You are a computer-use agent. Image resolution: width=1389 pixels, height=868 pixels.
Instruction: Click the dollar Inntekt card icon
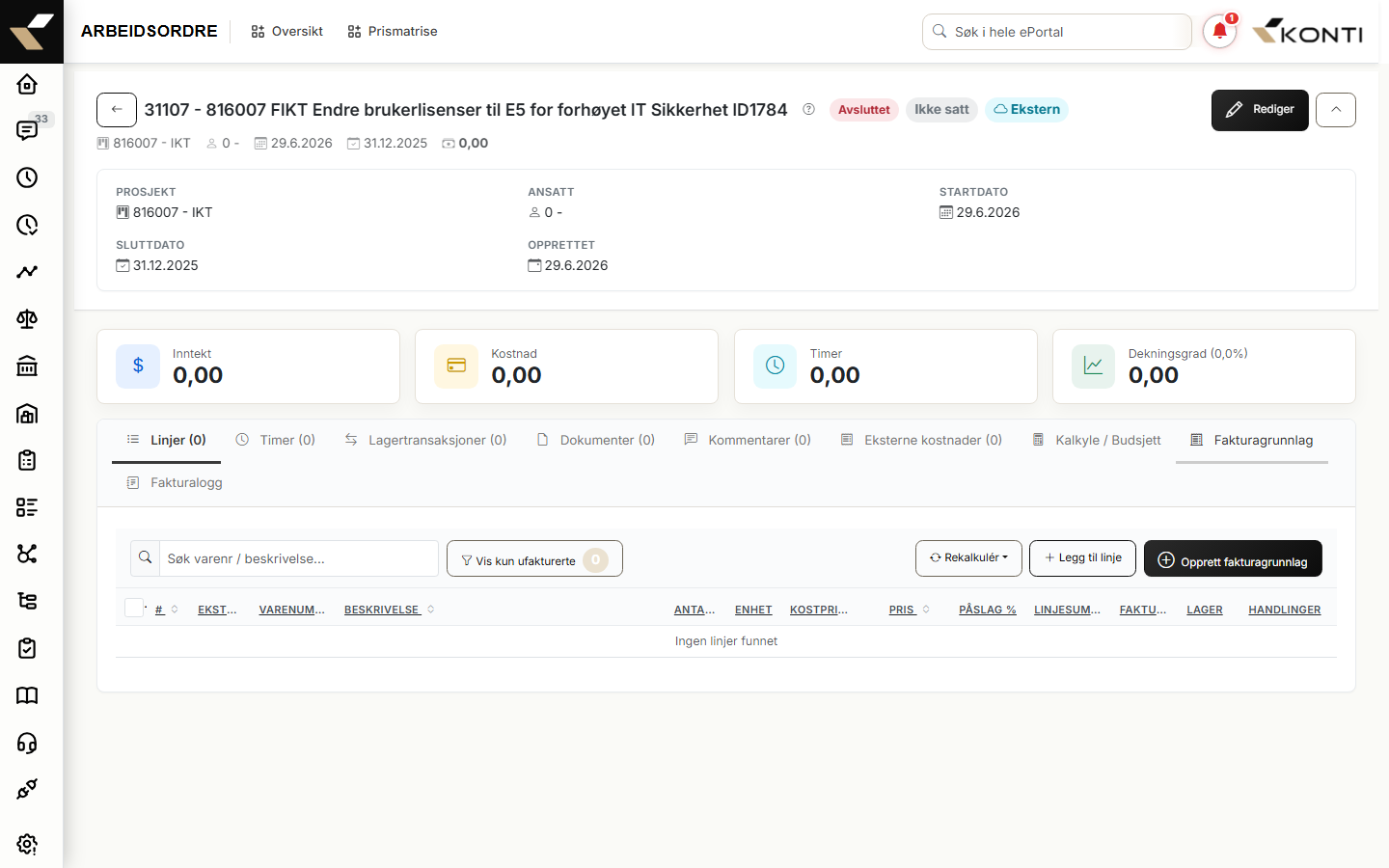pos(138,366)
